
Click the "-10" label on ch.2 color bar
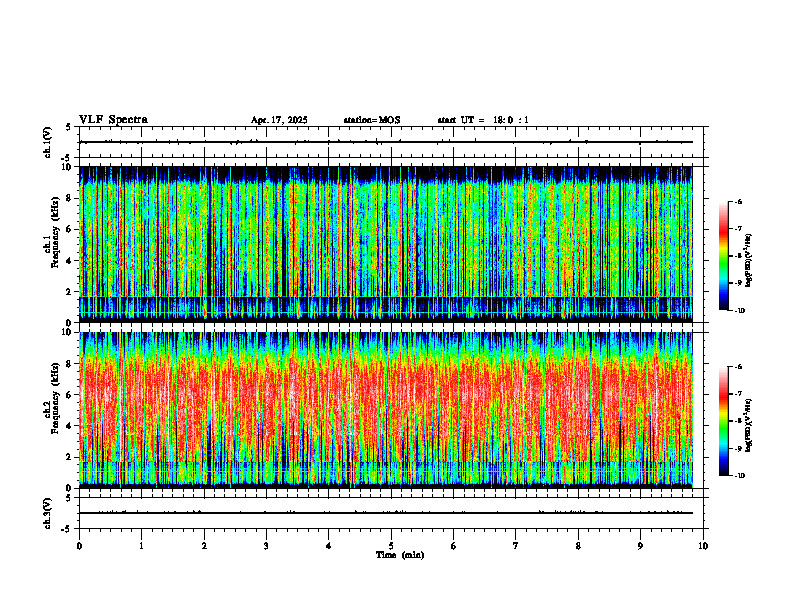pyautogui.click(x=740, y=476)
